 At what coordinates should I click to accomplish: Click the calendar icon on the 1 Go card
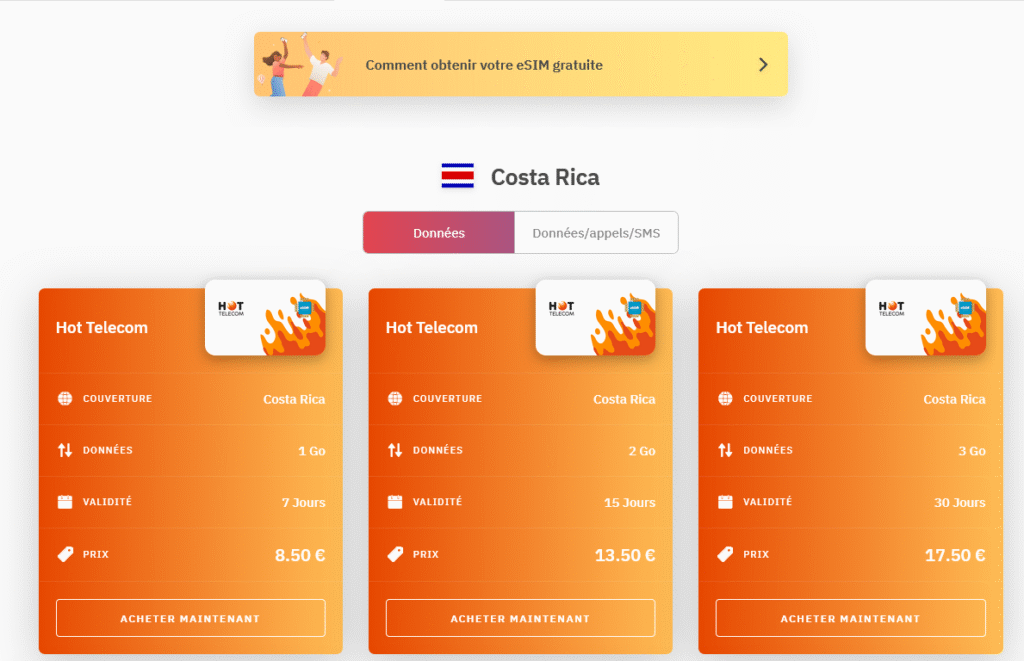click(65, 502)
